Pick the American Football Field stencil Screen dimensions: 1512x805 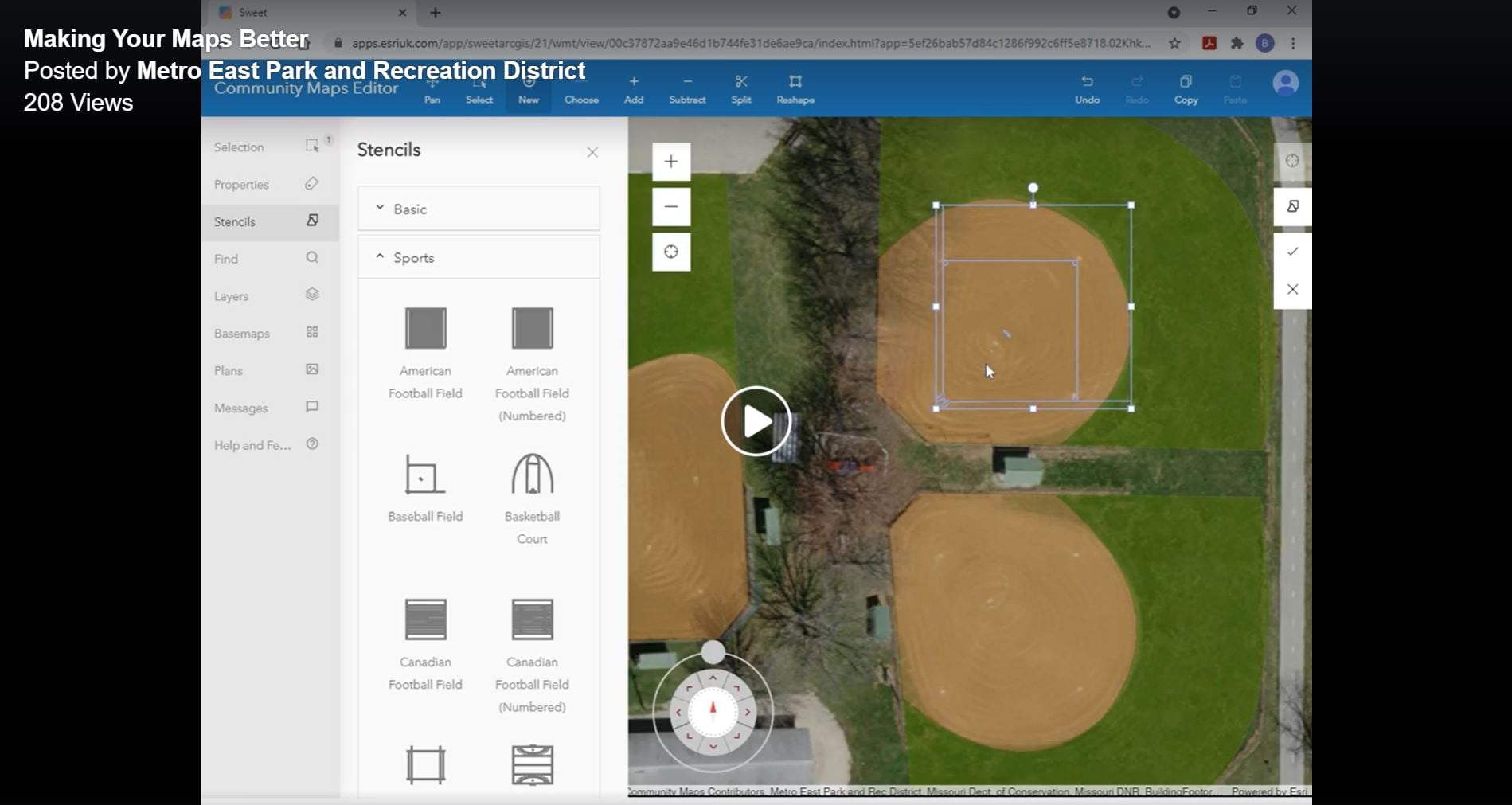tap(426, 354)
